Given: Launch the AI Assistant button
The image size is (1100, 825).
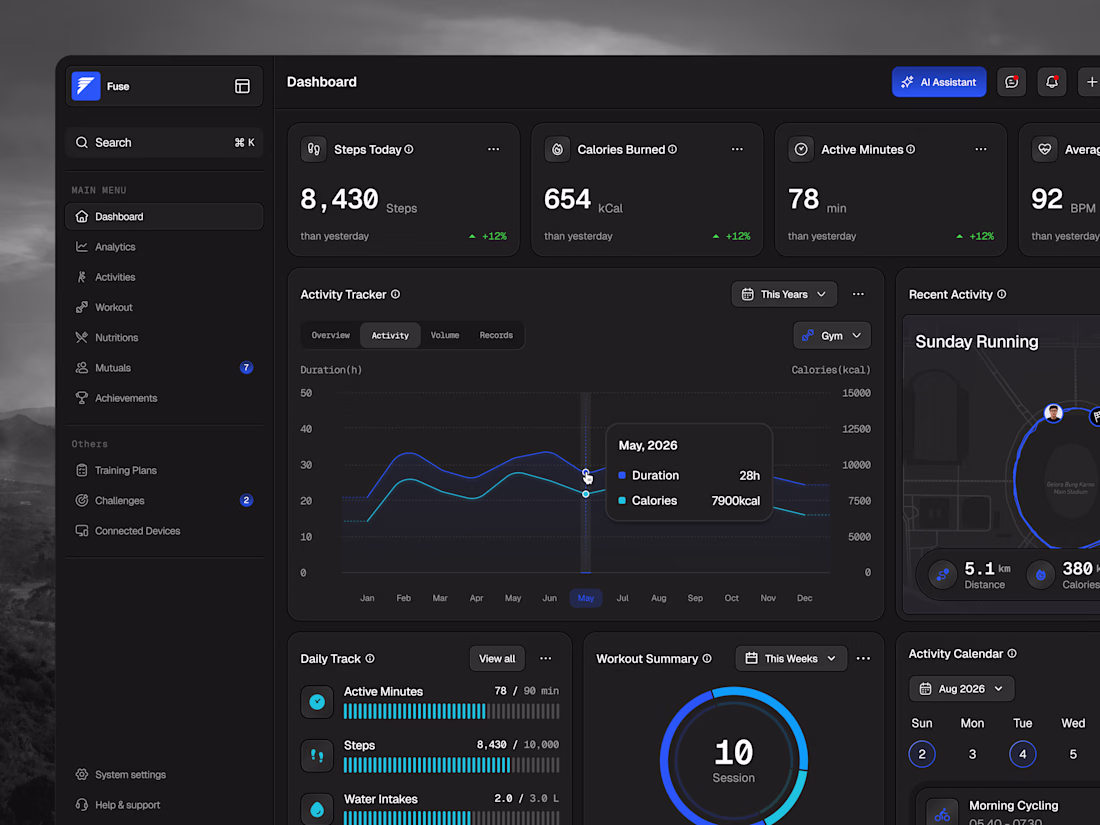Looking at the screenshot, I should (x=939, y=82).
